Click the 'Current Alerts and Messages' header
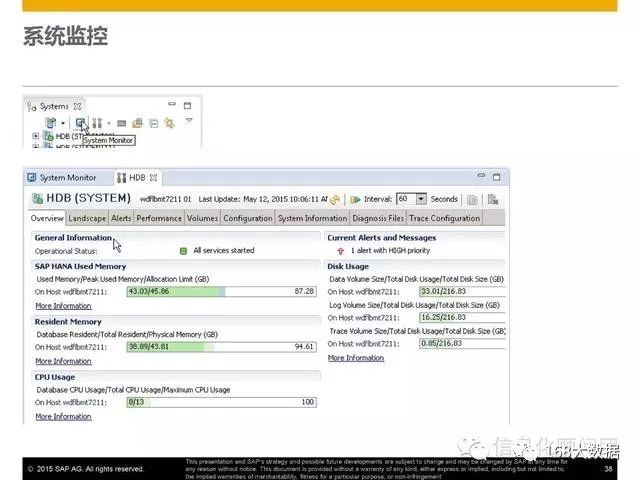The height and width of the screenshot is (480, 640). 382,238
